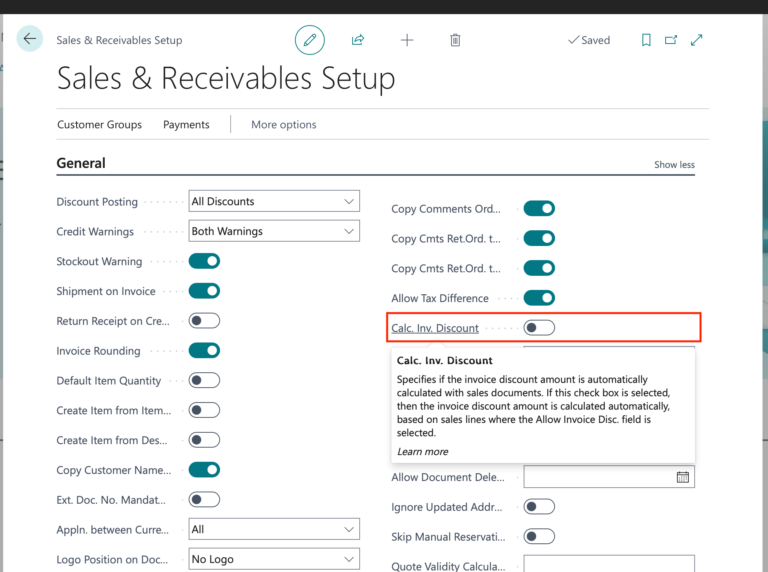Open the Payments menu
Screen dimensions: 768x572
click(x=186, y=125)
